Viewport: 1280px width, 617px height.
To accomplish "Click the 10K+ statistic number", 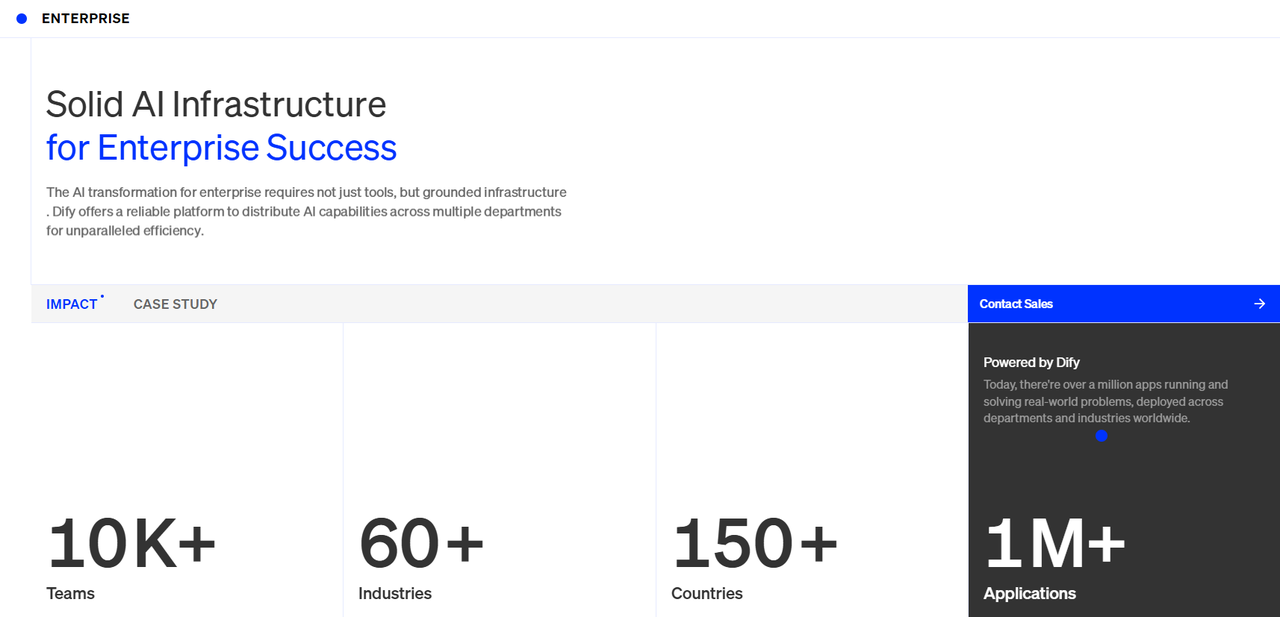I will tap(132, 545).
